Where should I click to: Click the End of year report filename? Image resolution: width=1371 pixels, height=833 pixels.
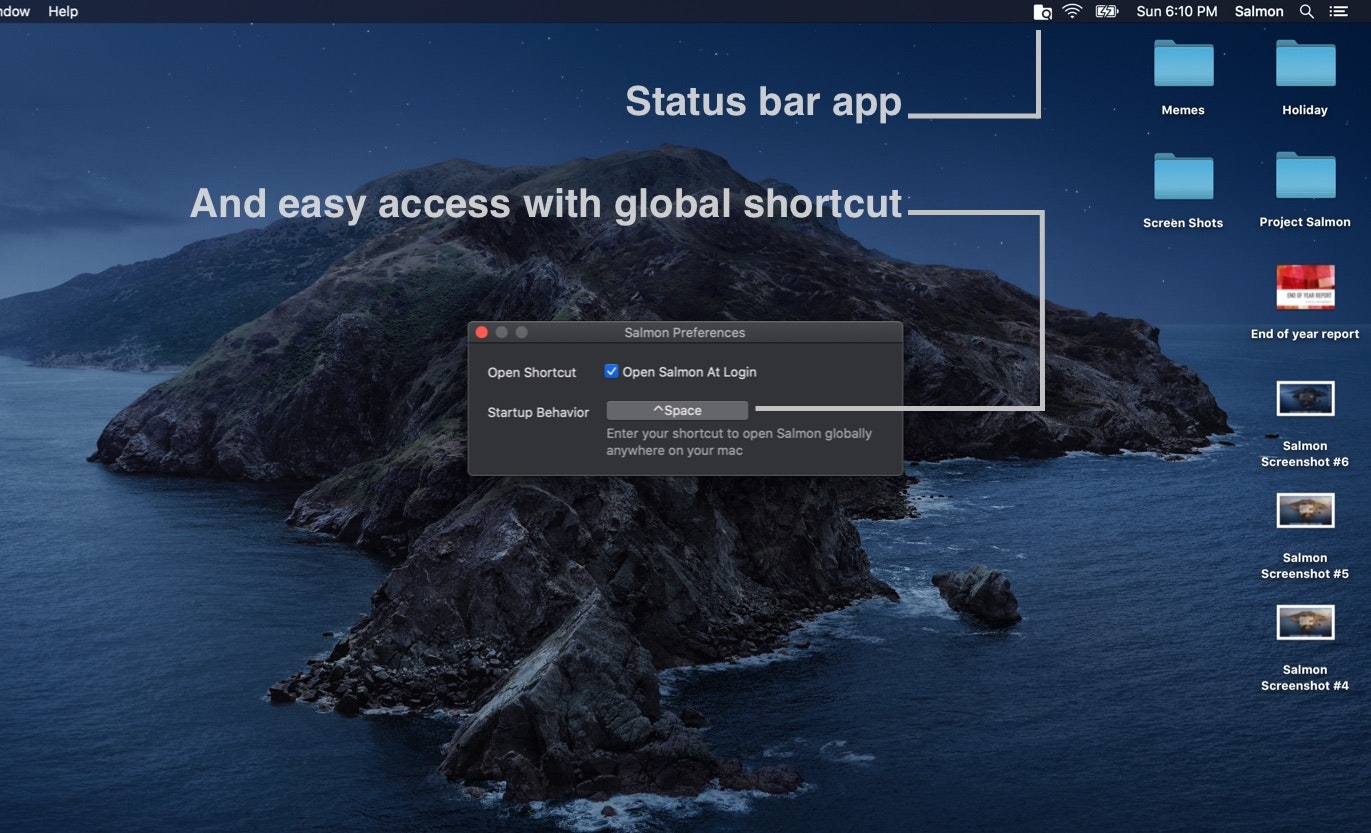coord(1305,334)
